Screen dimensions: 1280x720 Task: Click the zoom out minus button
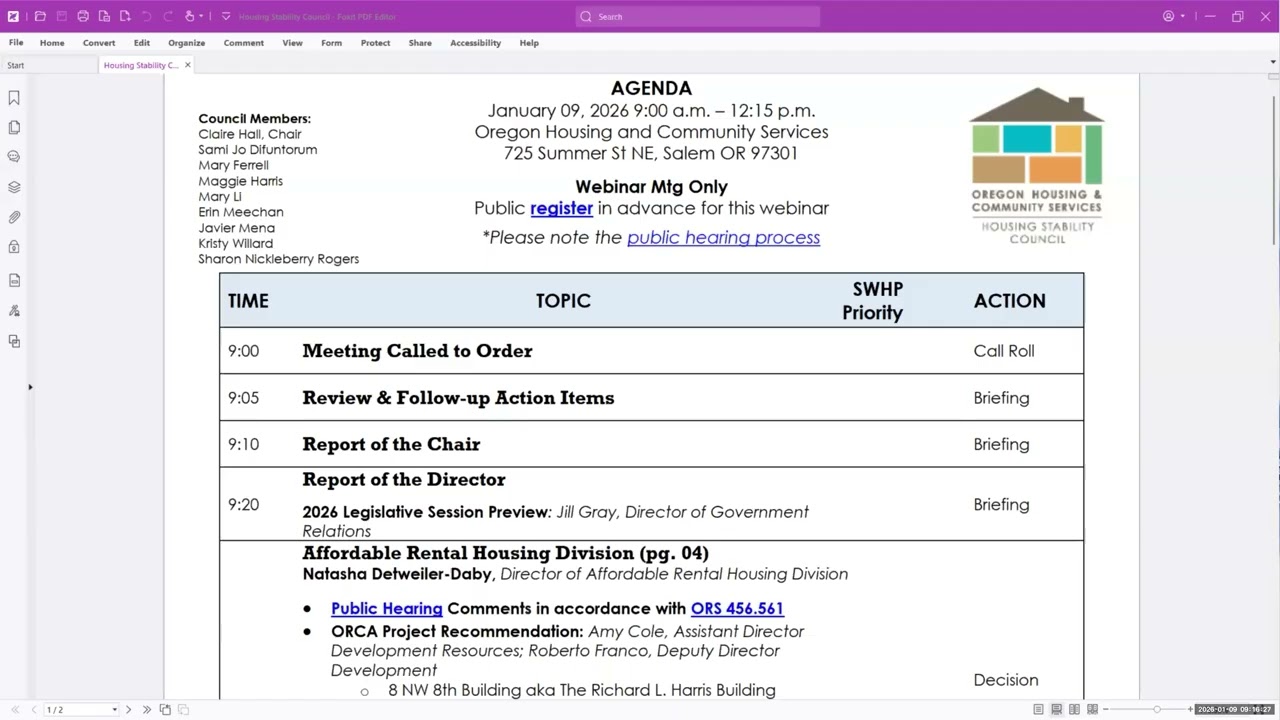click(1106, 710)
